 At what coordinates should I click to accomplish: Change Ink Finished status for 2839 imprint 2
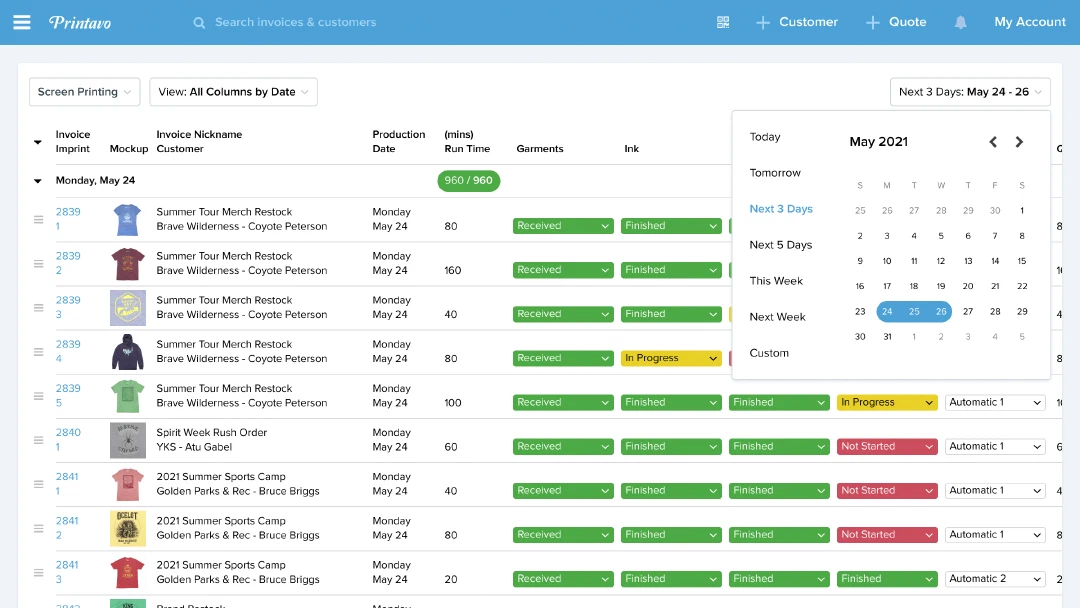[671, 270]
